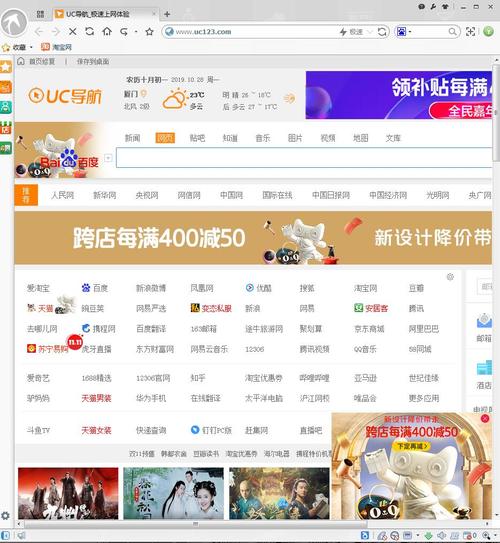Open the screenshot capture tool
This screenshot has height=543, width=500.
click(470, 32)
